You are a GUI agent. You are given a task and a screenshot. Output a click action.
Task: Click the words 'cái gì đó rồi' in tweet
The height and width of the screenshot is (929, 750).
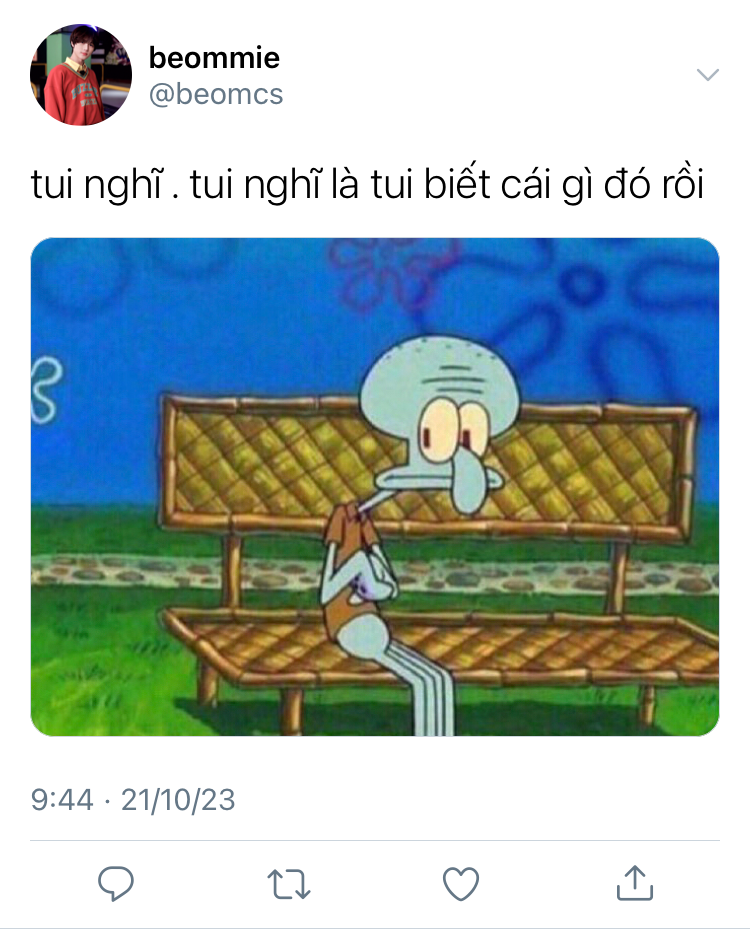[x=602, y=184]
